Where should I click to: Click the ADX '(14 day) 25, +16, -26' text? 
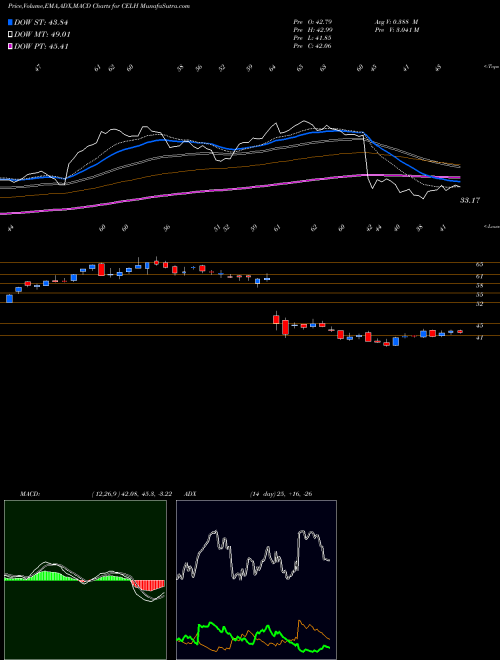pyautogui.click(x=282, y=494)
